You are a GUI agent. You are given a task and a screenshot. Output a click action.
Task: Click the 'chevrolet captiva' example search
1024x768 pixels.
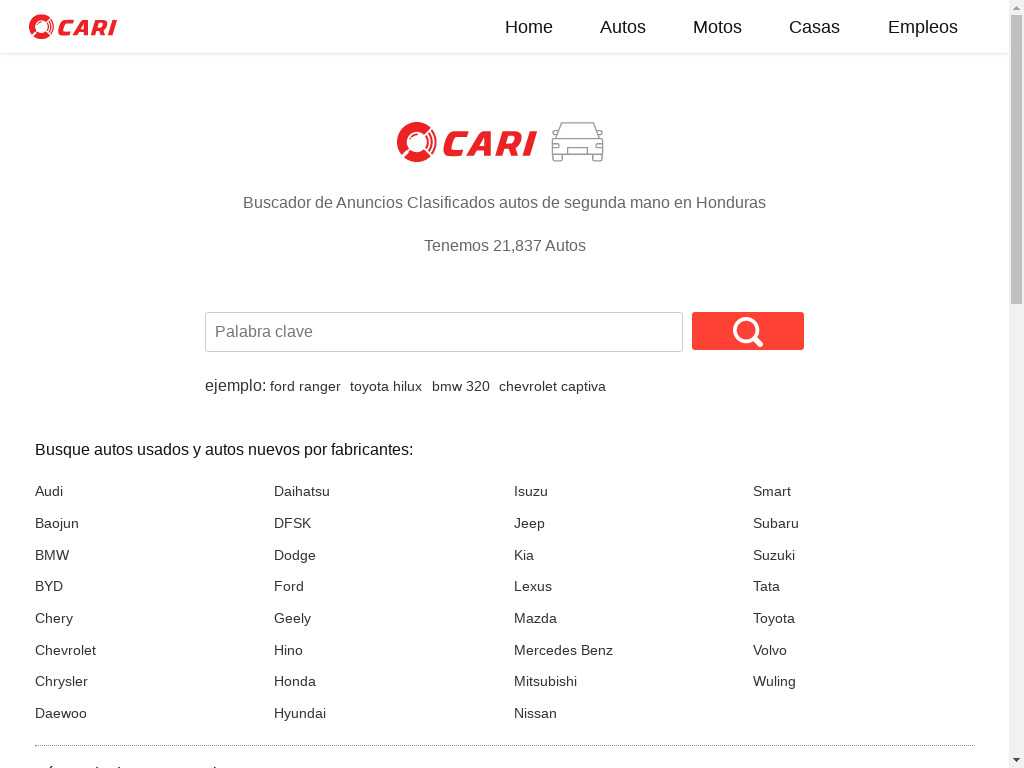coord(552,387)
